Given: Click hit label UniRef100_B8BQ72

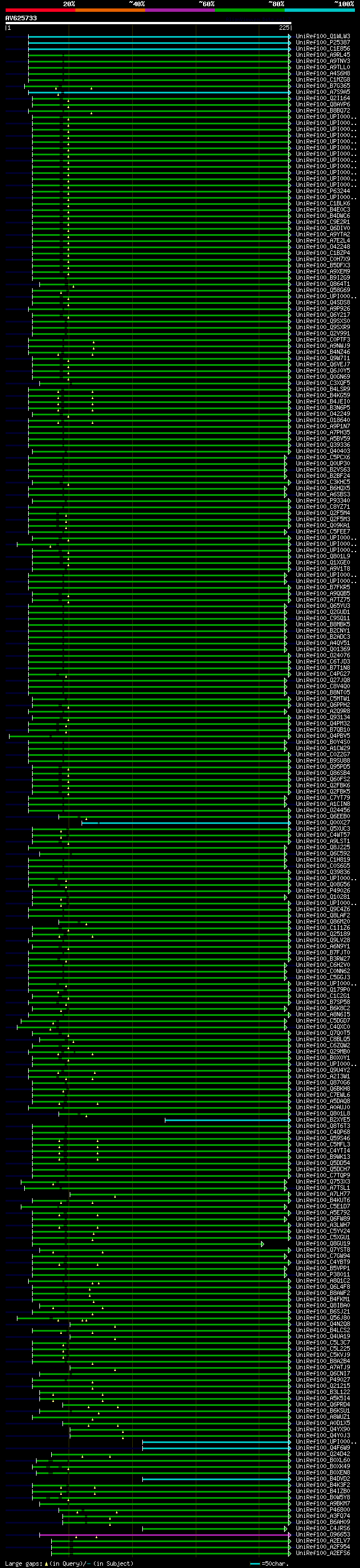Looking at the screenshot, I should coord(323,111).
